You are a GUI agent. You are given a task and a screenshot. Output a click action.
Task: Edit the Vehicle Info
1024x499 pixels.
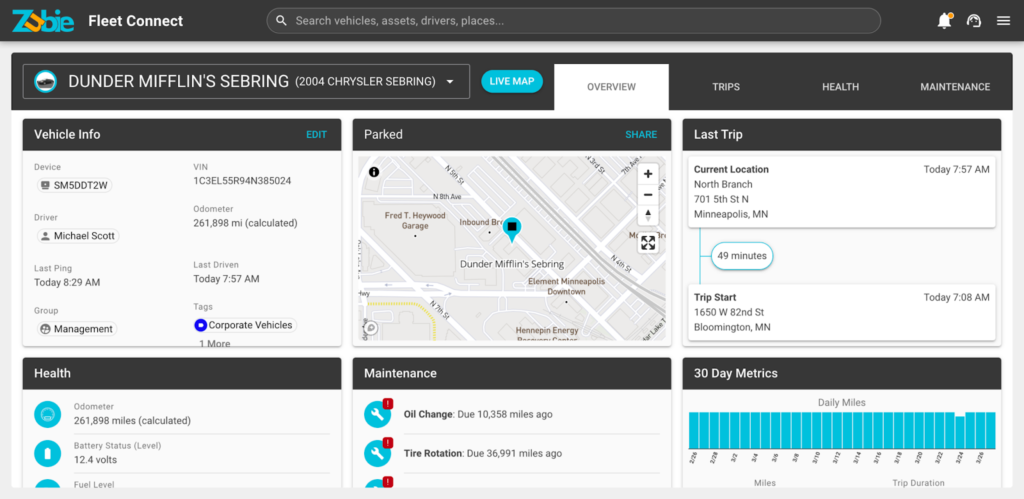317,135
